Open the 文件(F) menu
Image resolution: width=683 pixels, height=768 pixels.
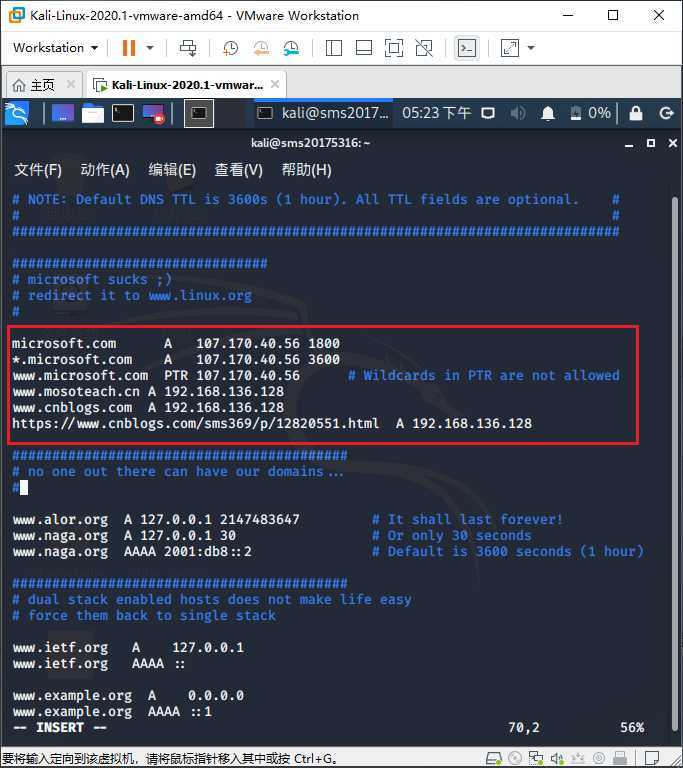pos(38,170)
